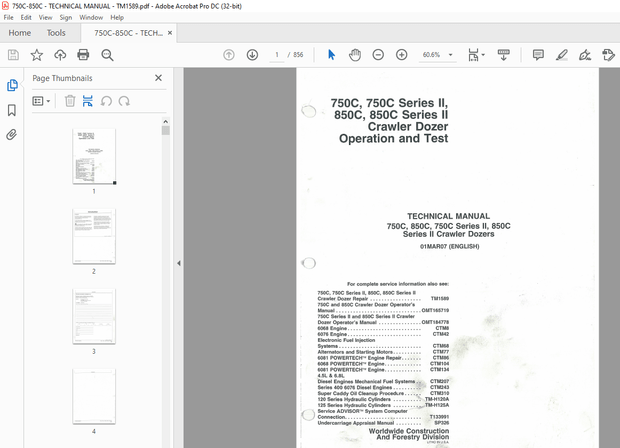
Task: Select the highlight pen tool
Action: [x=561, y=55]
